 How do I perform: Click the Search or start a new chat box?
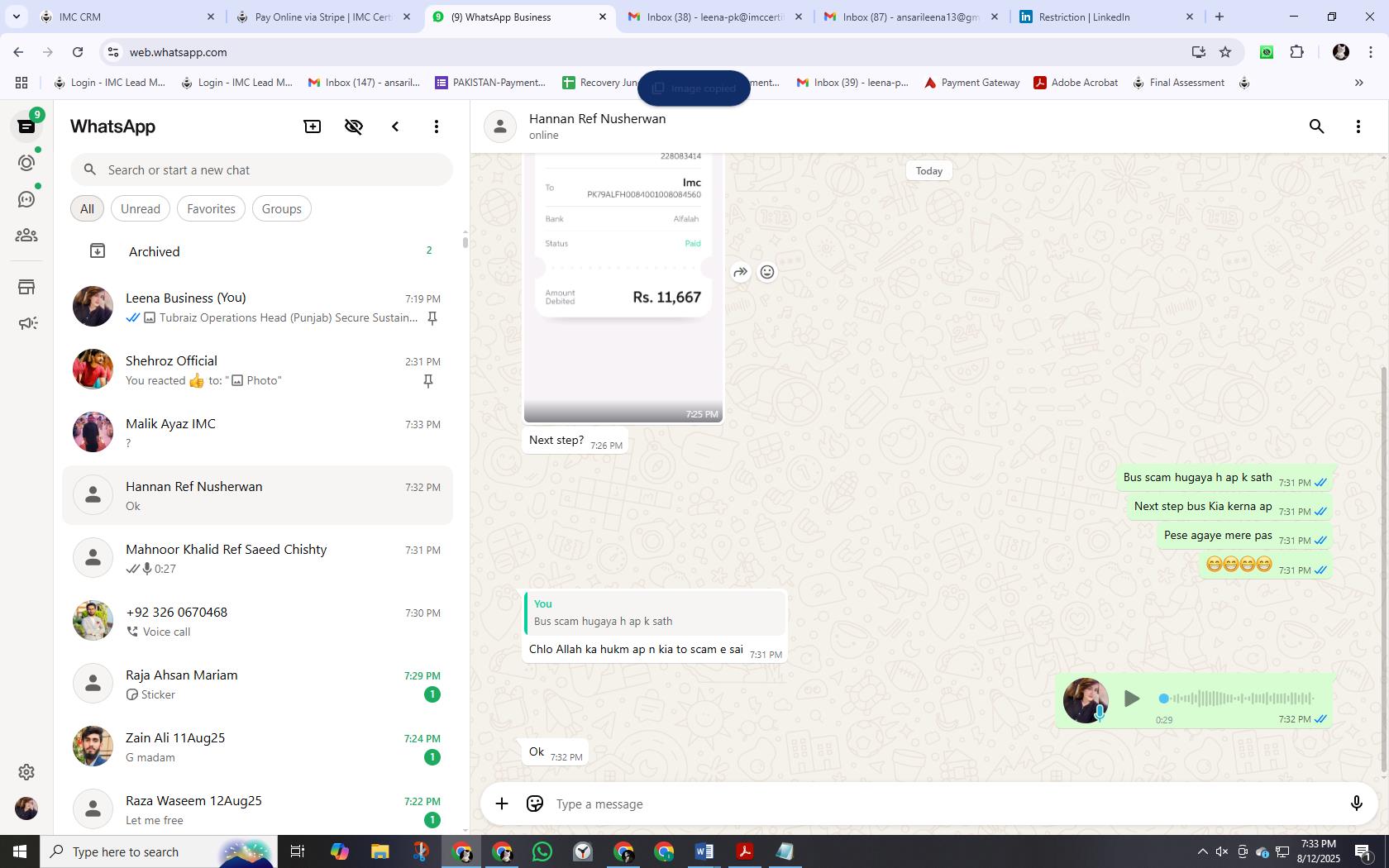[261, 169]
